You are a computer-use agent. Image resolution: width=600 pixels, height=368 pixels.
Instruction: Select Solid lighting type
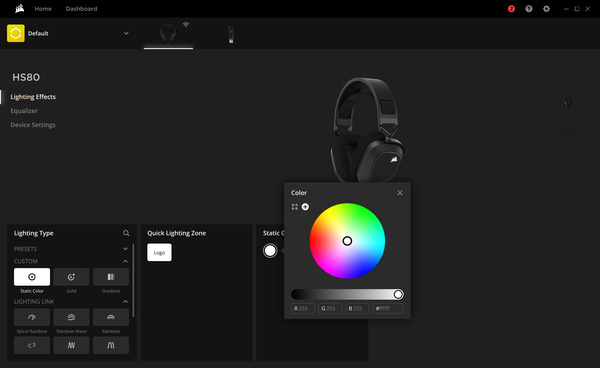(71, 277)
